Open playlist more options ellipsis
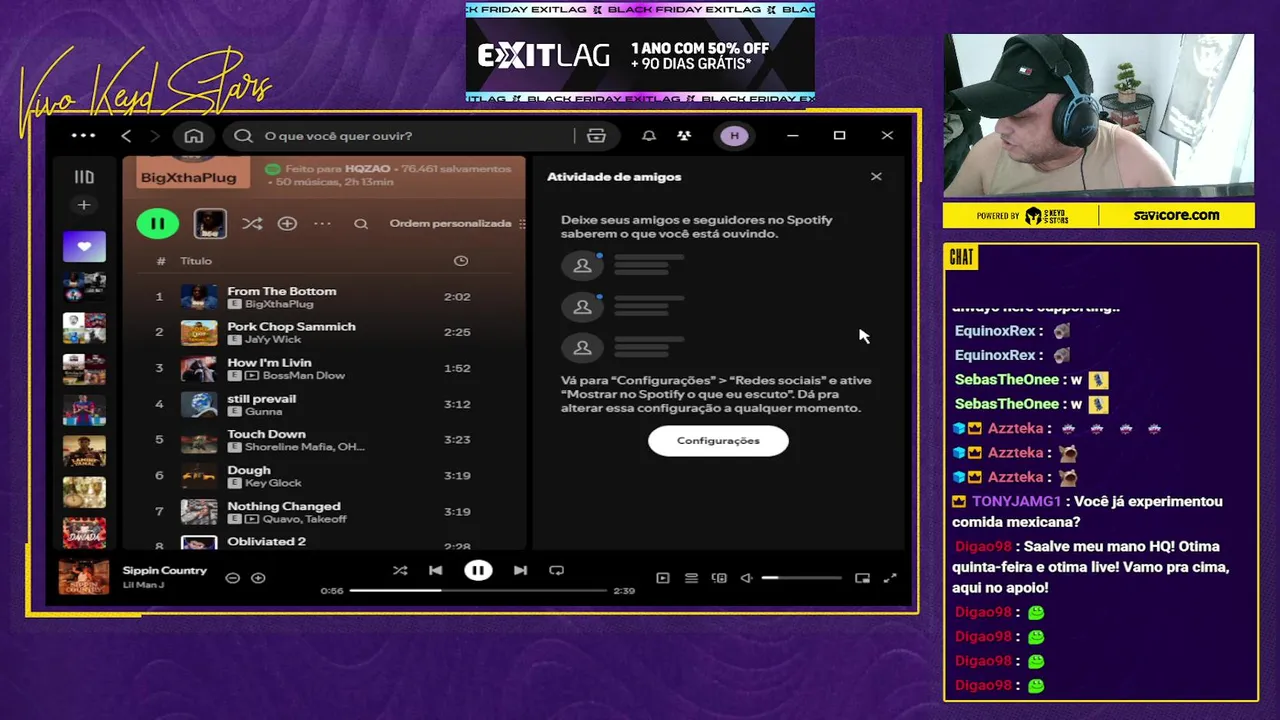1280x720 pixels. point(322,224)
